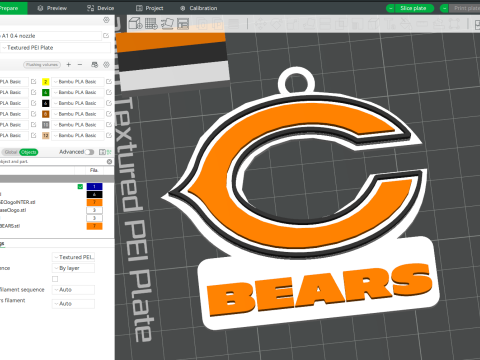This screenshot has width=480, height=360.
Task: Edit preset for filament 12 on its right
Action: (x=109, y=135)
